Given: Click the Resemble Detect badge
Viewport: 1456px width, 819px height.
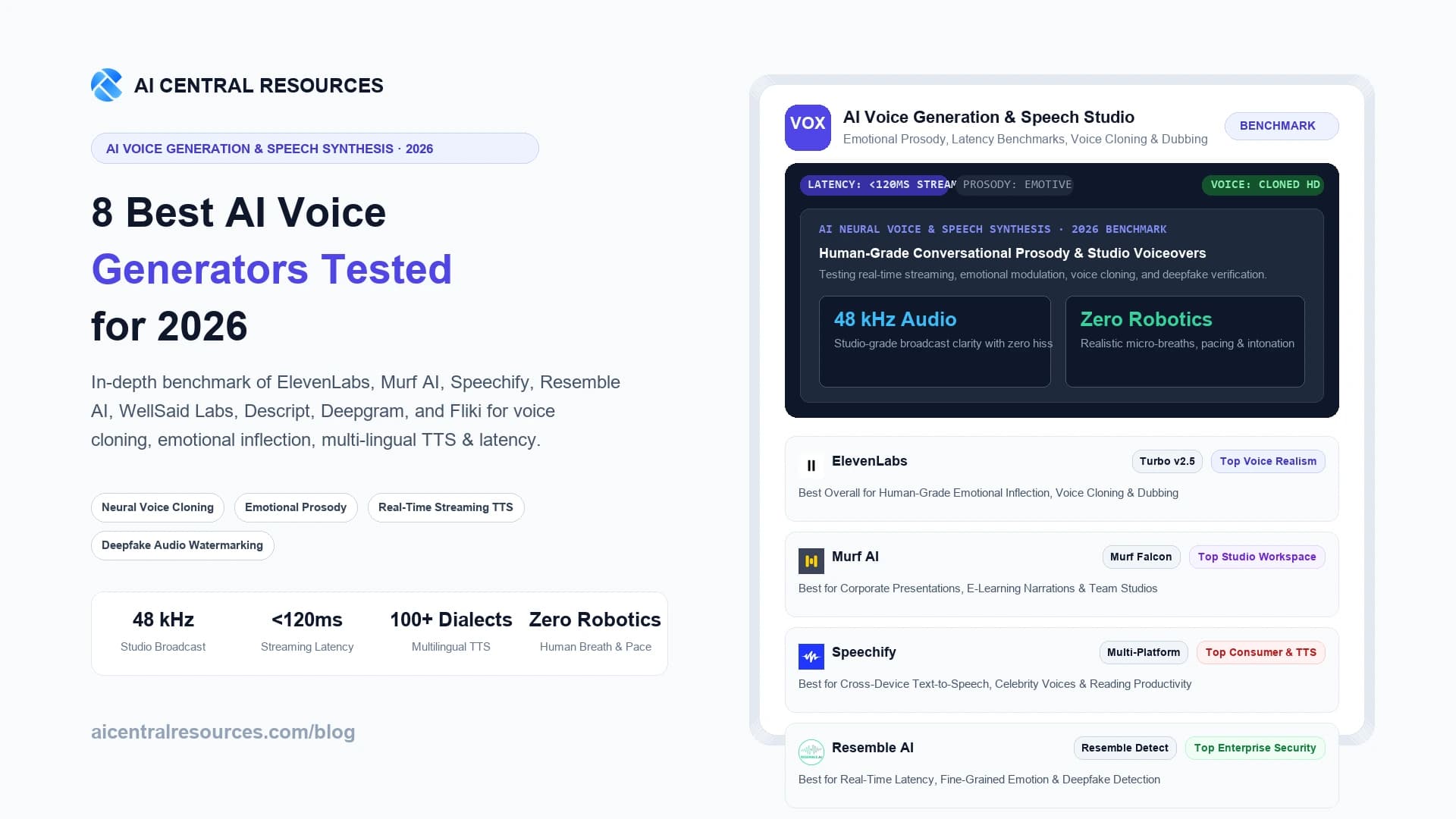Looking at the screenshot, I should (x=1125, y=748).
